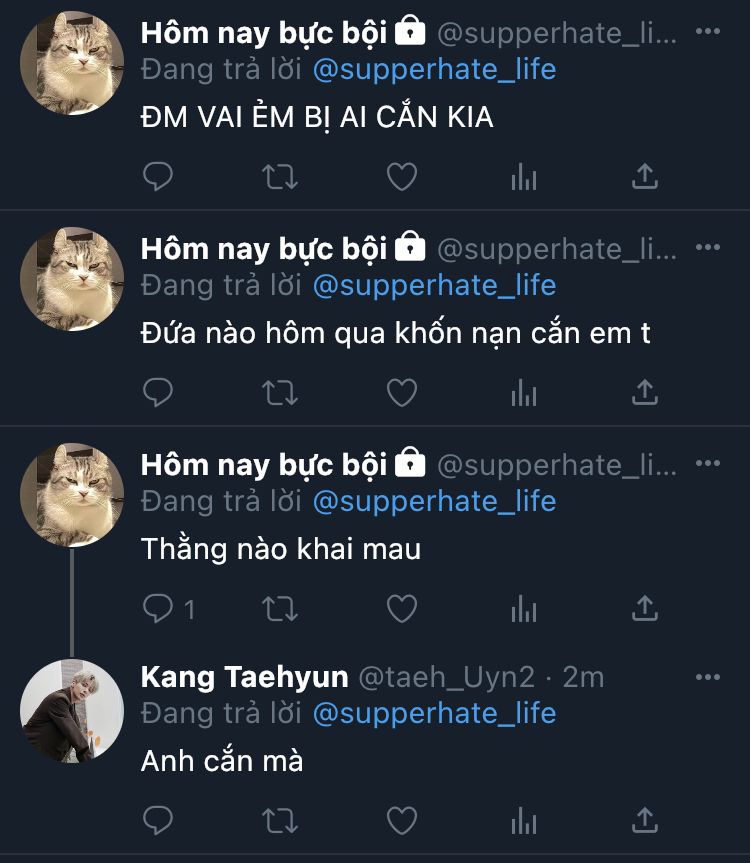750x863 pixels.
Task: Like the "Đứa nào hôm qua" tweet
Action: 401,393
